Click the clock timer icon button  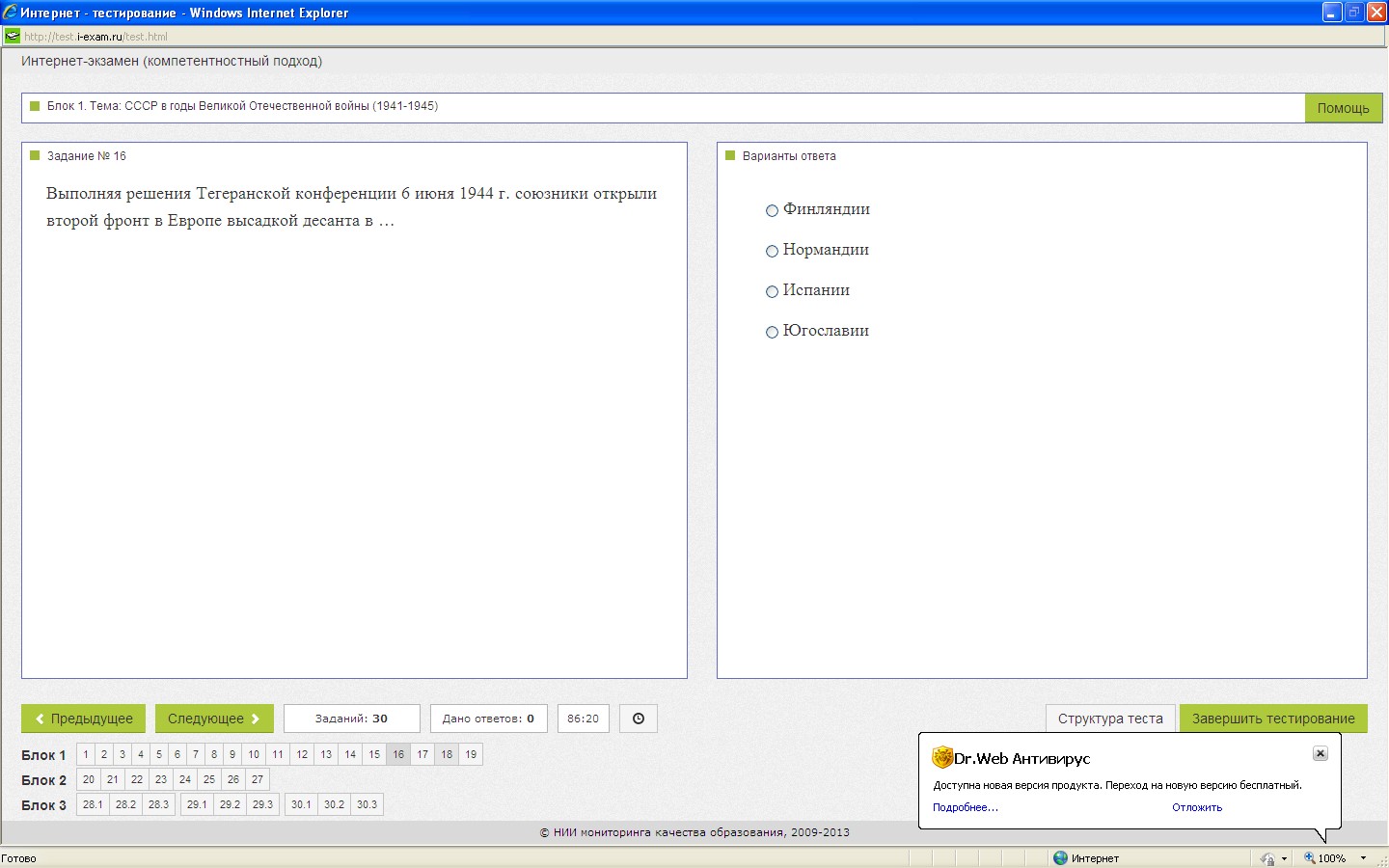click(638, 719)
